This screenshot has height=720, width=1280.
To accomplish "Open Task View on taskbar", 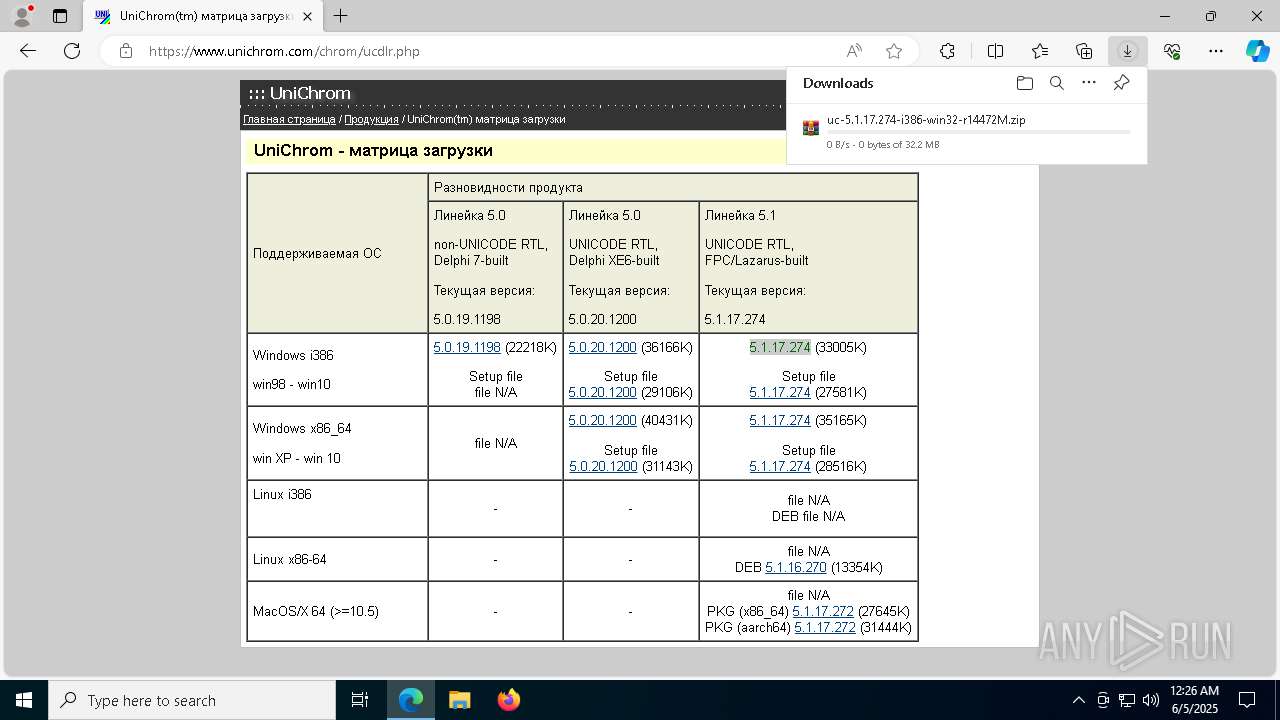I will [360, 700].
